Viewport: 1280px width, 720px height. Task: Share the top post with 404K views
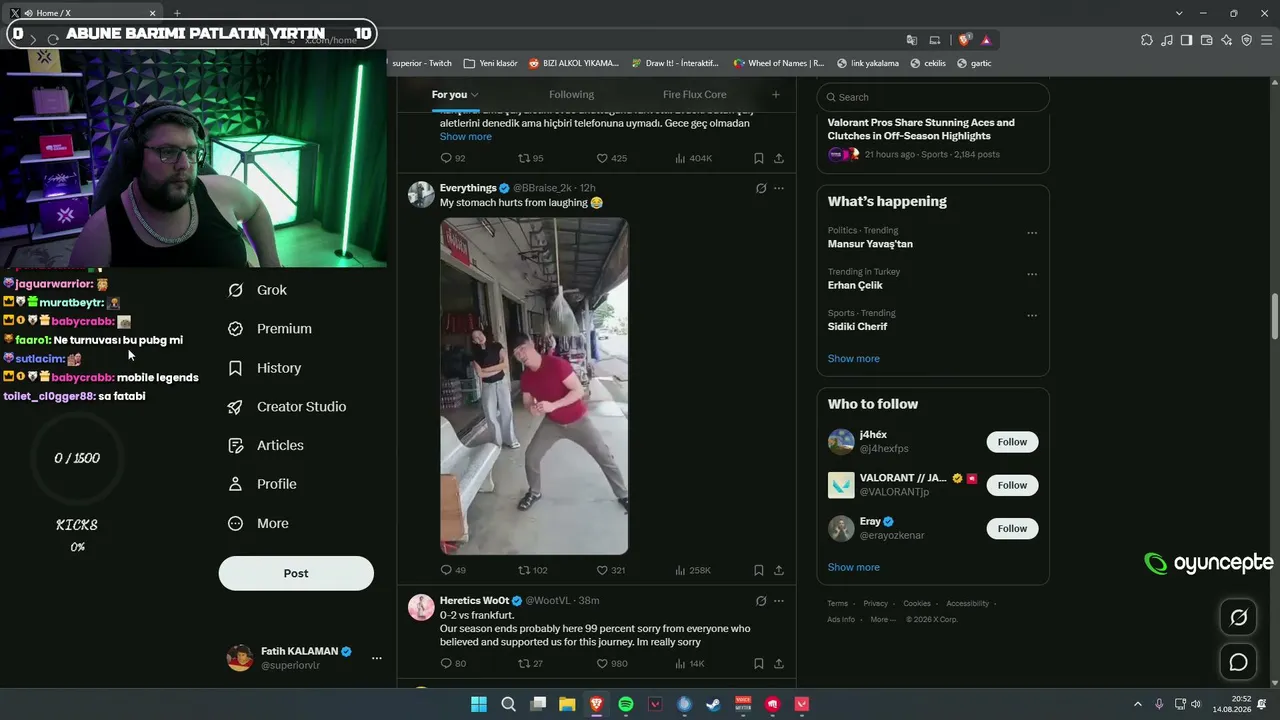coord(779,158)
